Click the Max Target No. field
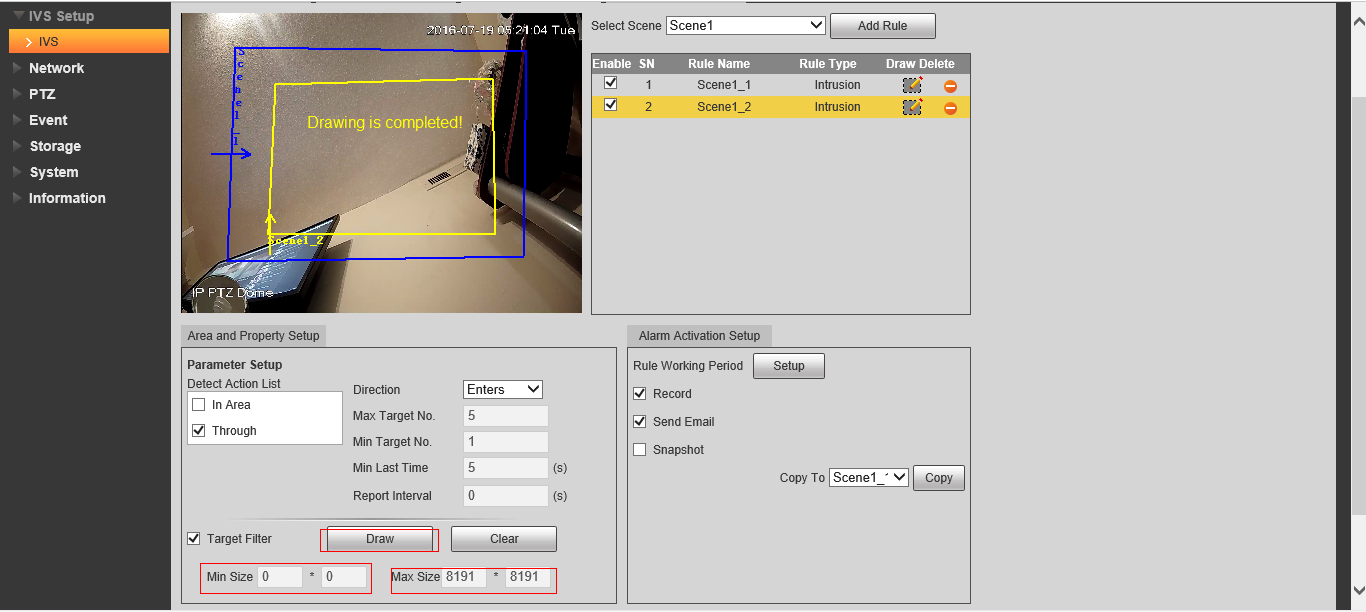This screenshot has height=612, width=1366. [506, 416]
